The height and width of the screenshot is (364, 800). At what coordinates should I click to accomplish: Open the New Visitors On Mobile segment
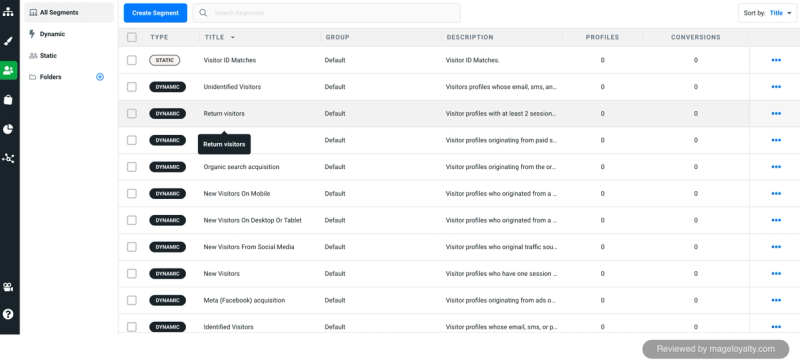(237, 193)
